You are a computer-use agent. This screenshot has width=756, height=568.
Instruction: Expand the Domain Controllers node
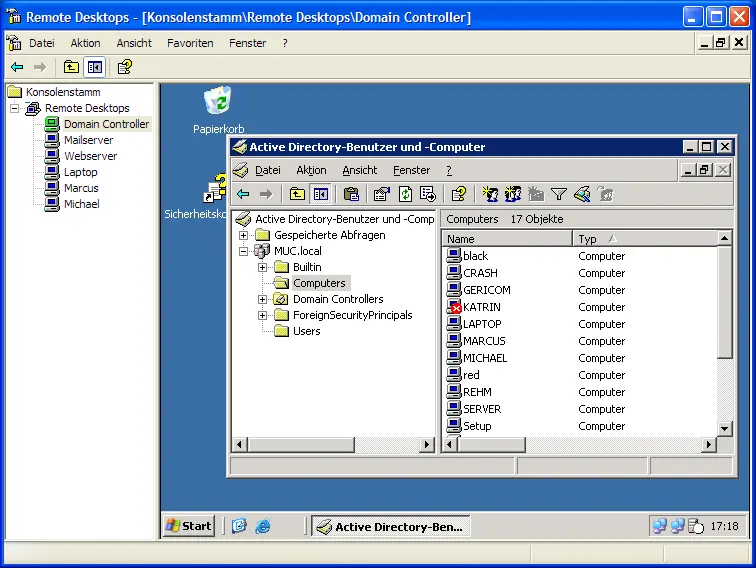[262, 299]
